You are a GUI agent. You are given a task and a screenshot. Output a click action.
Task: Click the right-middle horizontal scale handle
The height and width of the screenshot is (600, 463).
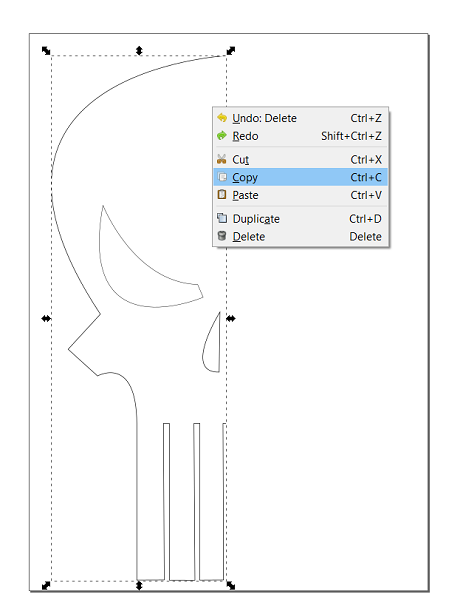[231, 318]
